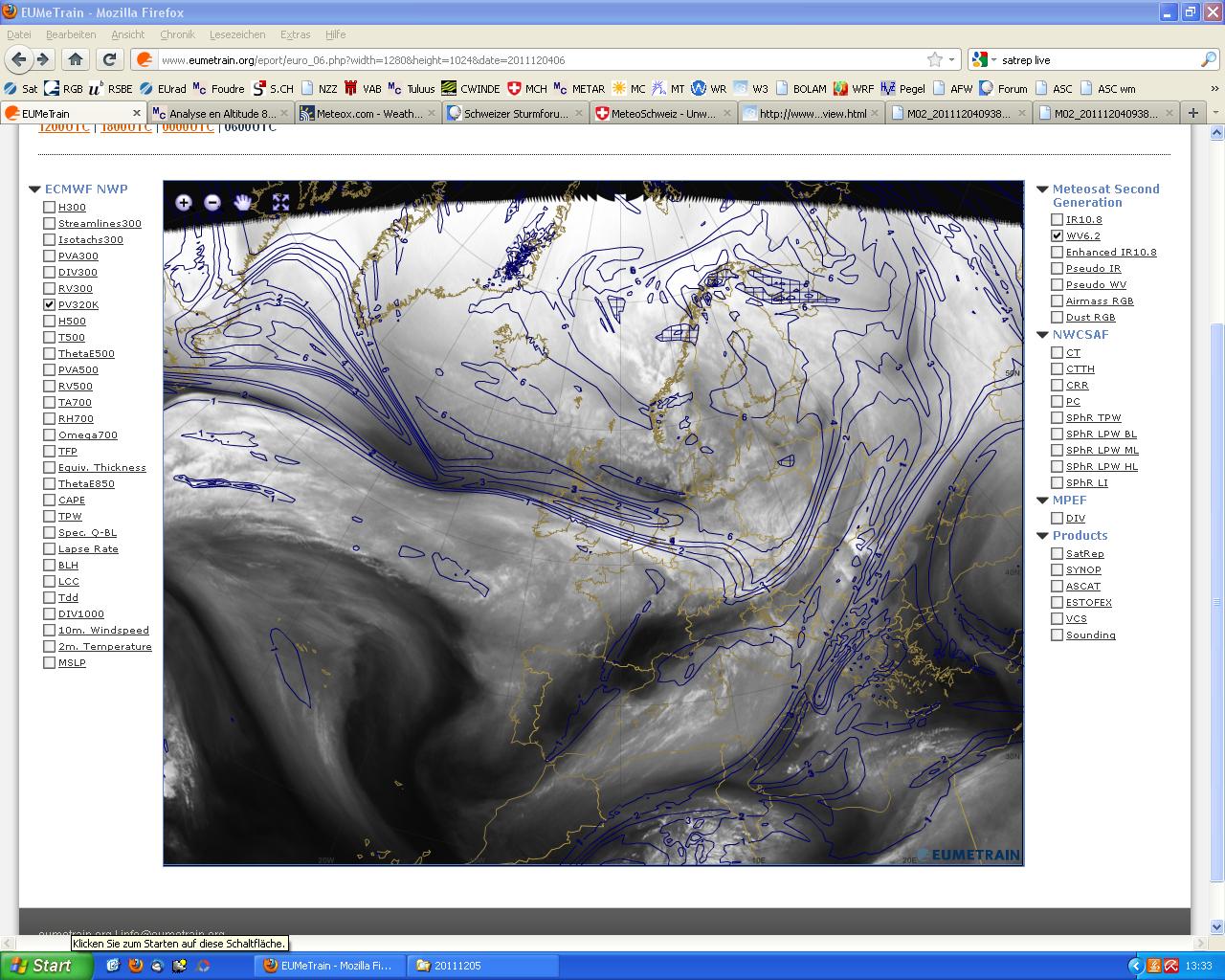
Task: Click the Firefox home button
Action: tap(76, 59)
